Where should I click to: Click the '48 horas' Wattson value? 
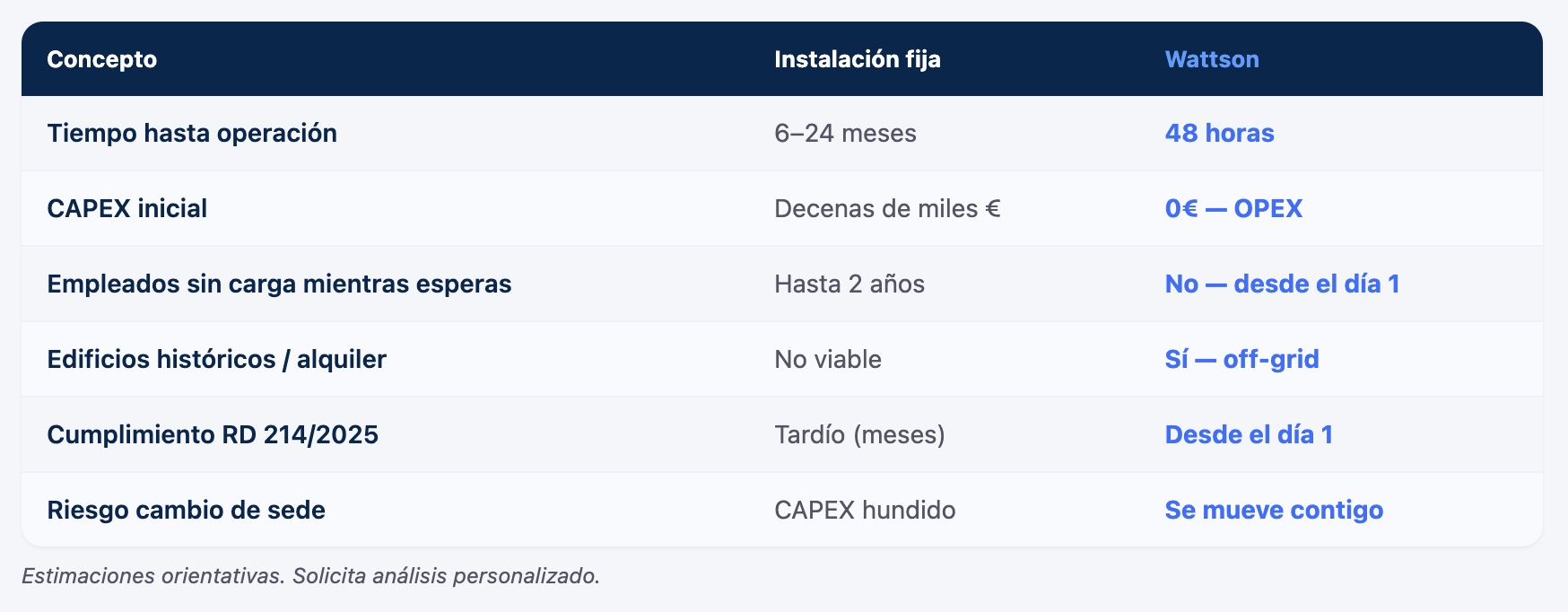point(1219,133)
